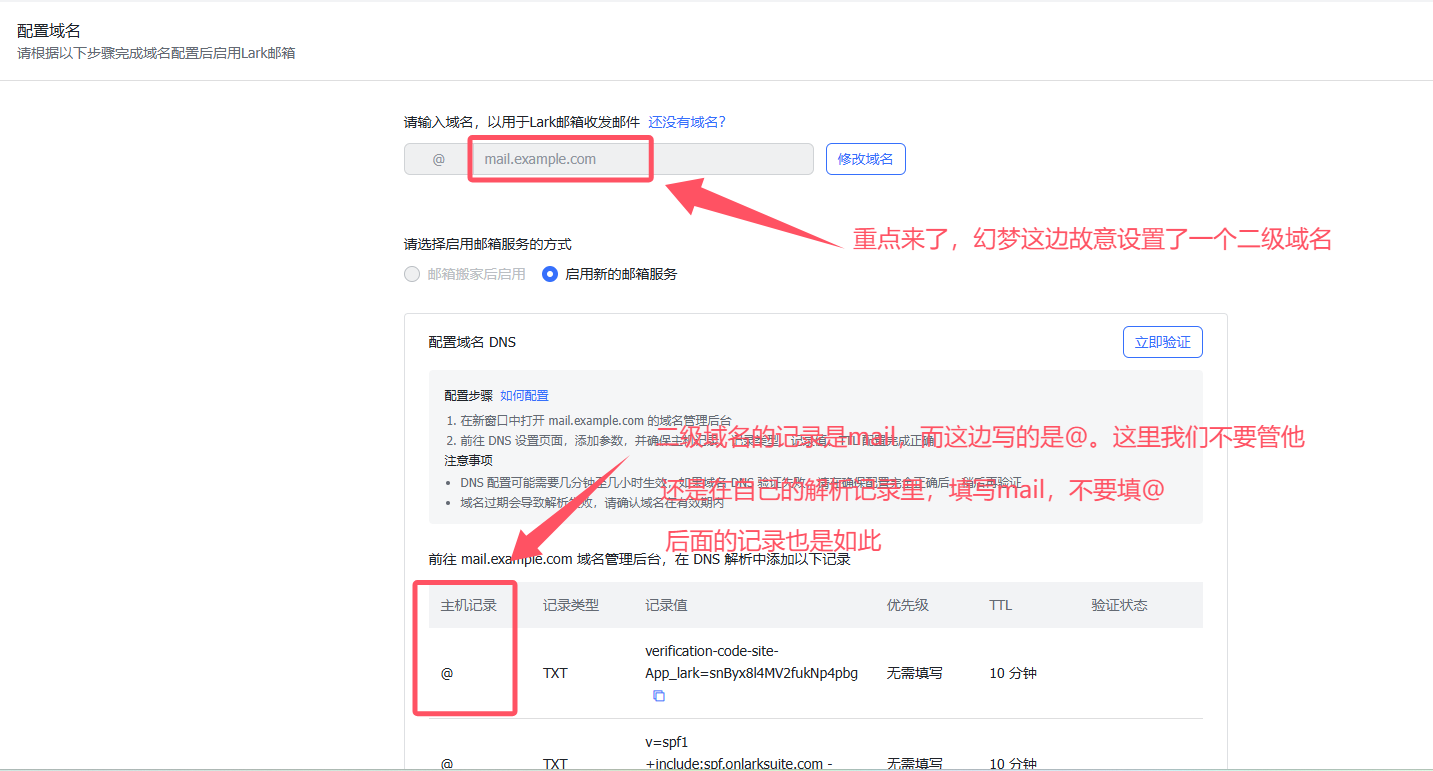The height and width of the screenshot is (771, 1433).
Task: Click the 配置域名 DNS section title
Action: coord(472,342)
